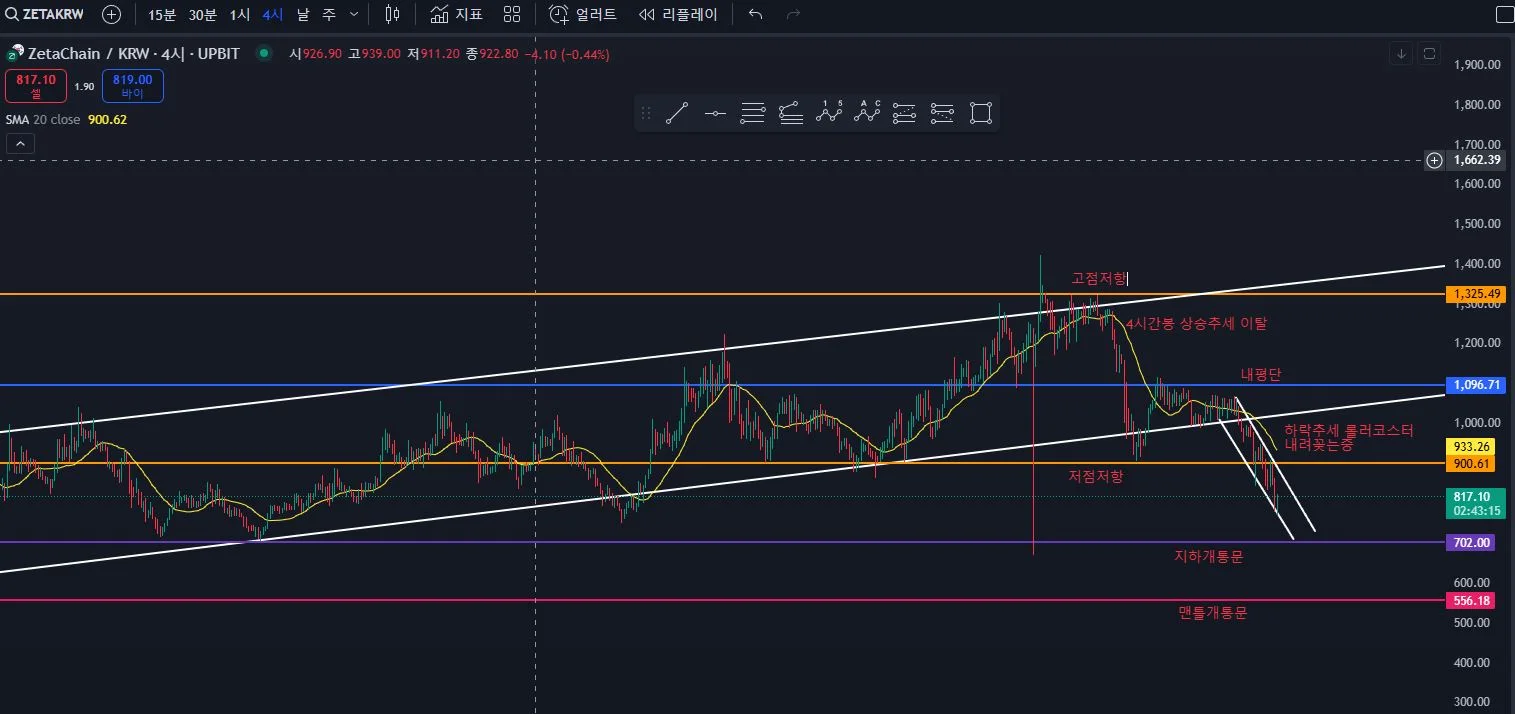Select the horizontal line tool
This screenshot has height=714, width=1515.
(x=715, y=113)
